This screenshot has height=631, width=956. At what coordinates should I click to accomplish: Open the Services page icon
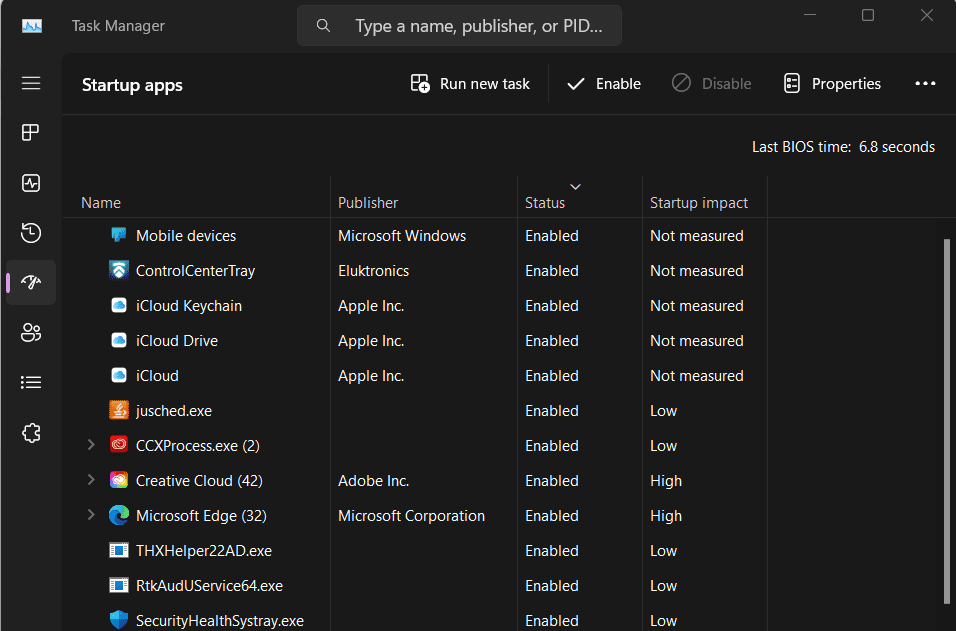pyautogui.click(x=30, y=432)
